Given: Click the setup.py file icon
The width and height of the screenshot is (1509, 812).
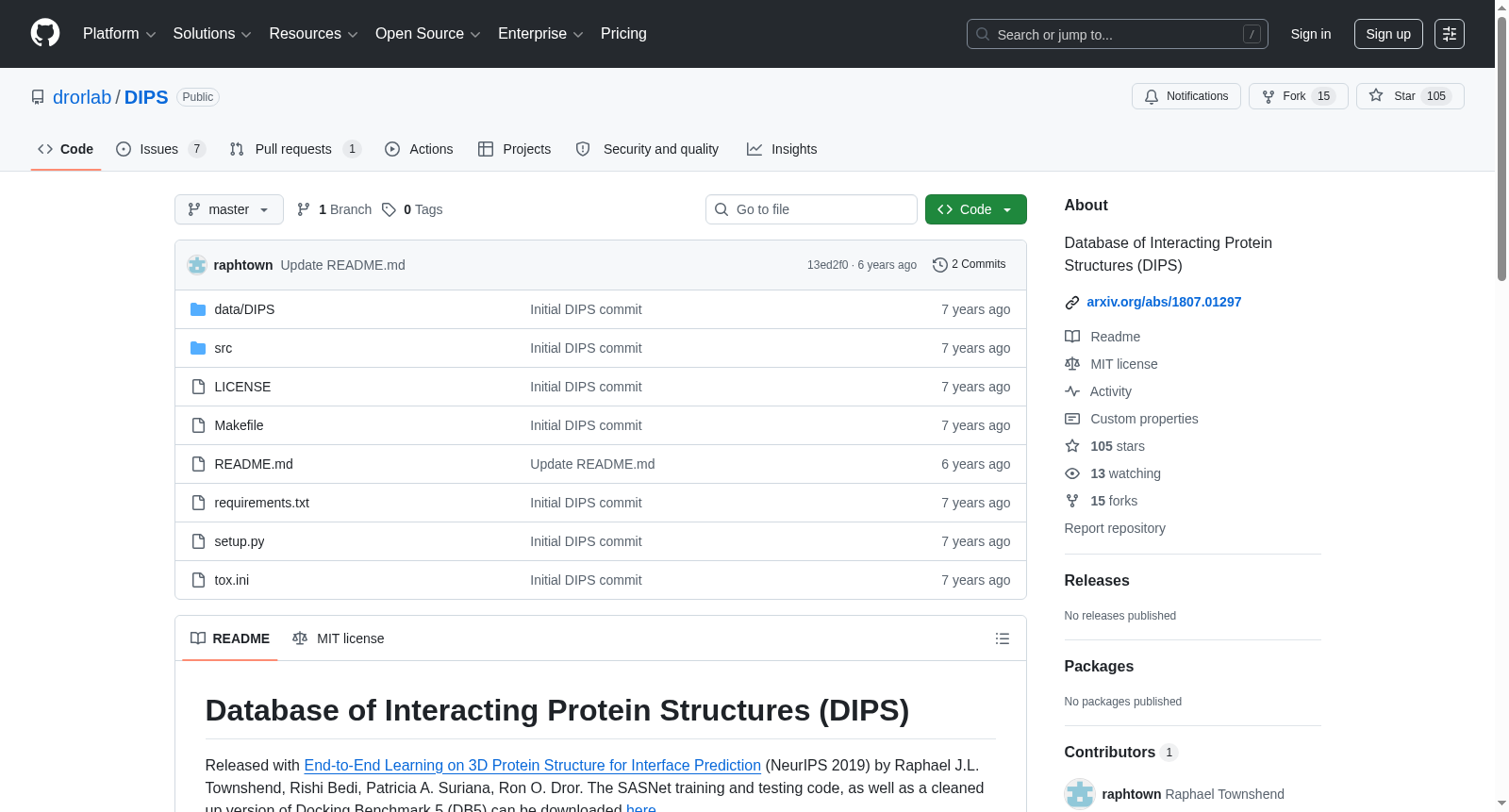Looking at the screenshot, I should pos(198,541).
